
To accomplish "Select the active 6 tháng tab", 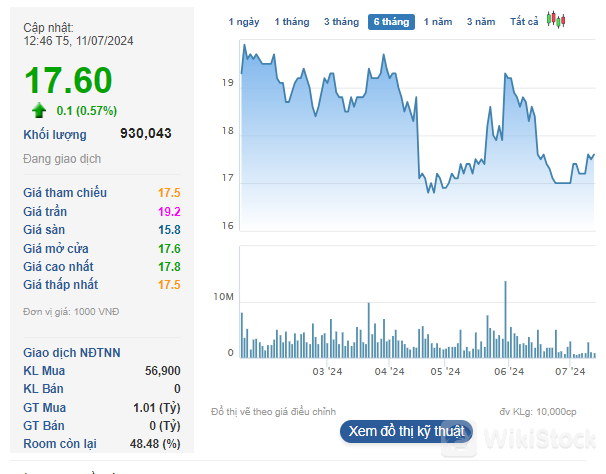I will pos(391,21).
